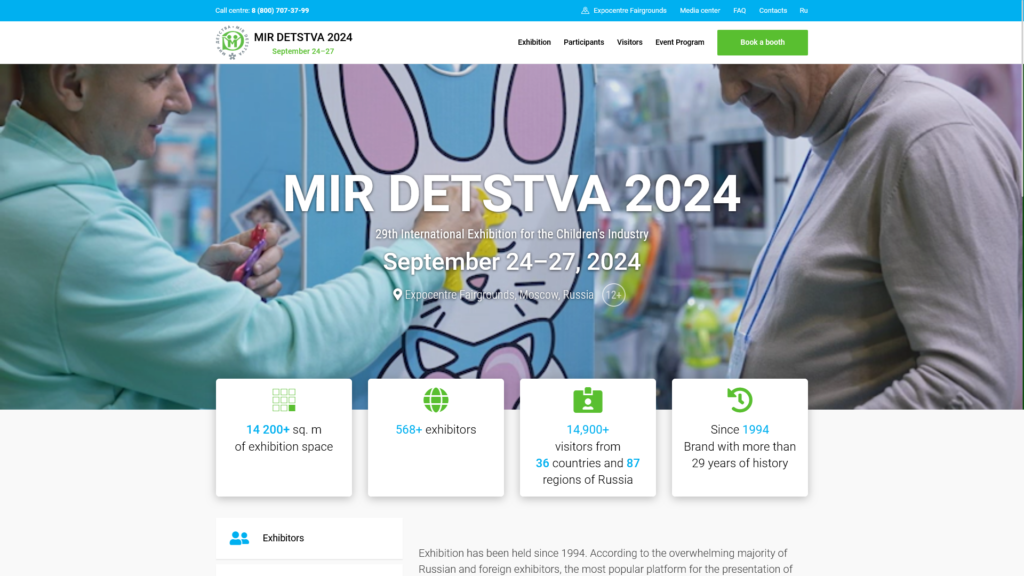Click the Mir Detstva round logo
Image resolution: width=1024 pixels, height=576 pixels.
(x=232, y=42)
